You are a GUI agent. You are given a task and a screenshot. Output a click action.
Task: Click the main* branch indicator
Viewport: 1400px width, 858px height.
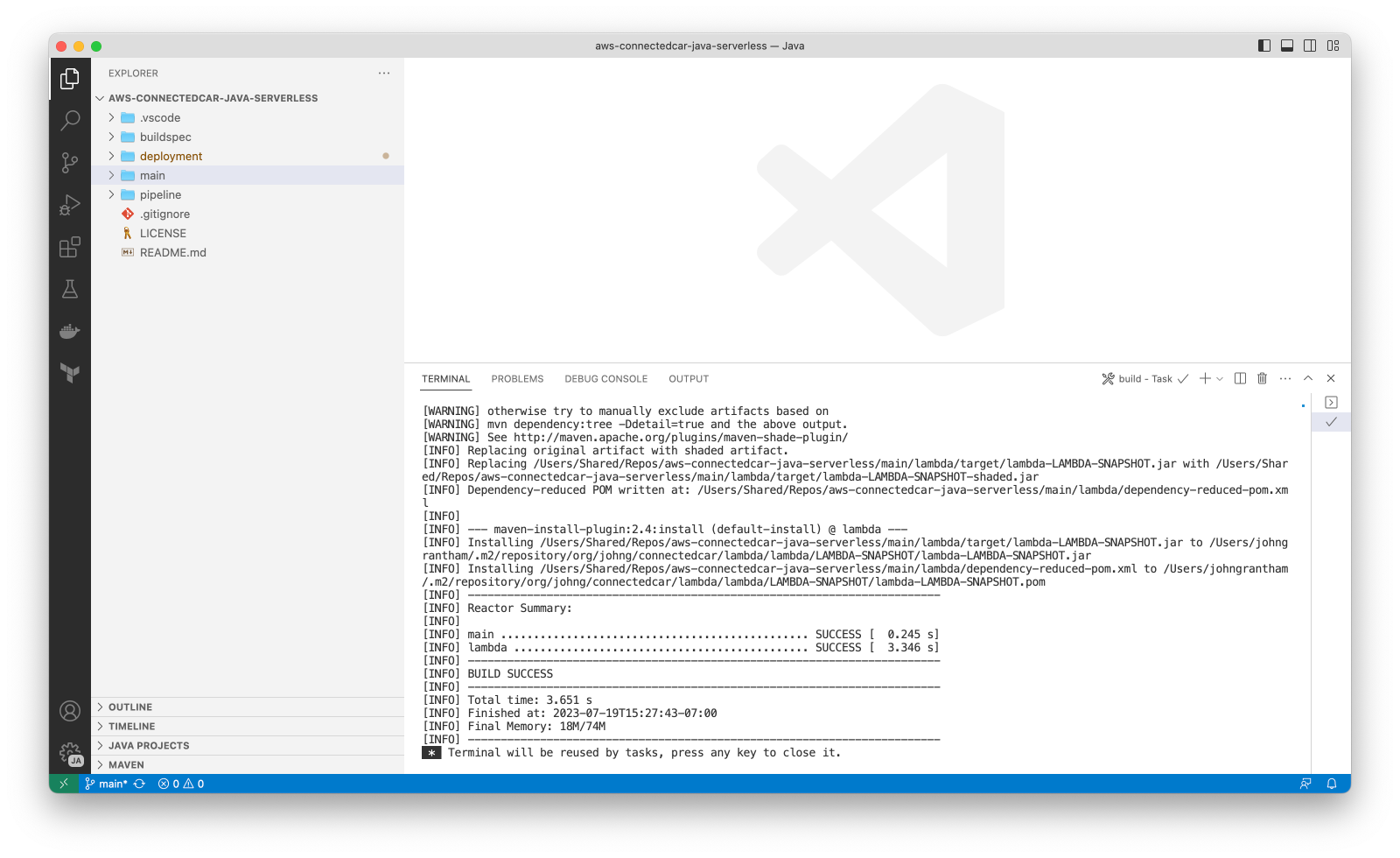(x=106, y=784)
